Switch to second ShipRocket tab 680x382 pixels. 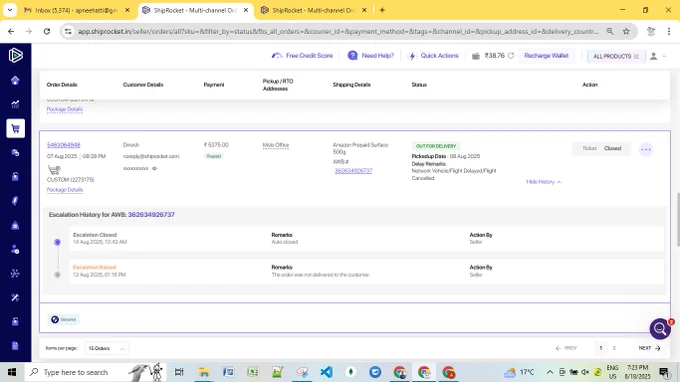tap(314, 10)
